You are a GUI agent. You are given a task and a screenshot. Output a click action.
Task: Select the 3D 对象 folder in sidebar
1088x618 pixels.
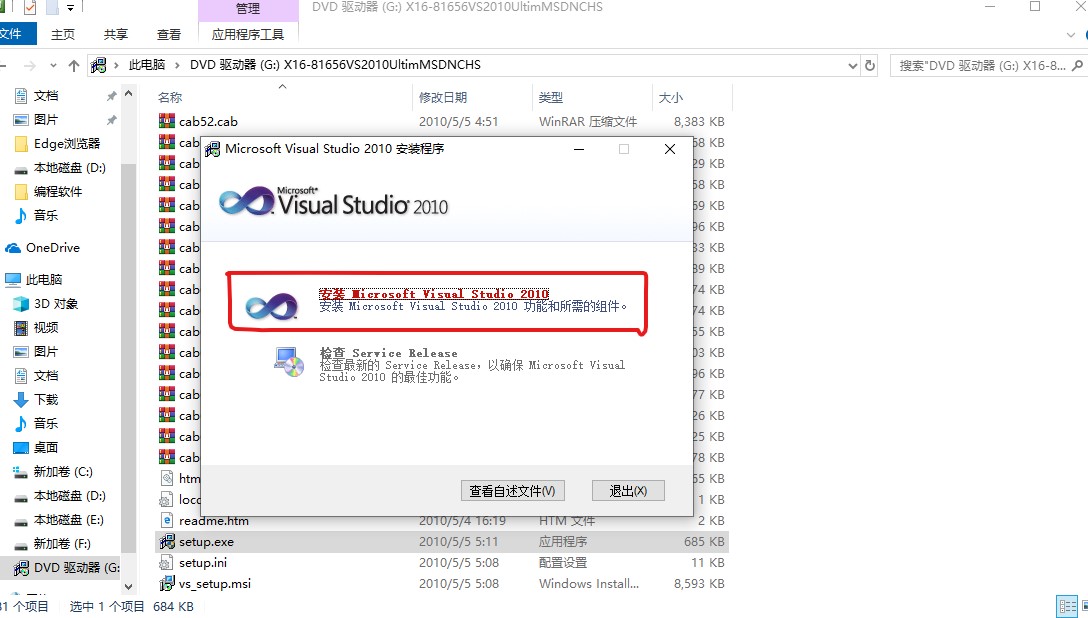[x=55, y=304]
